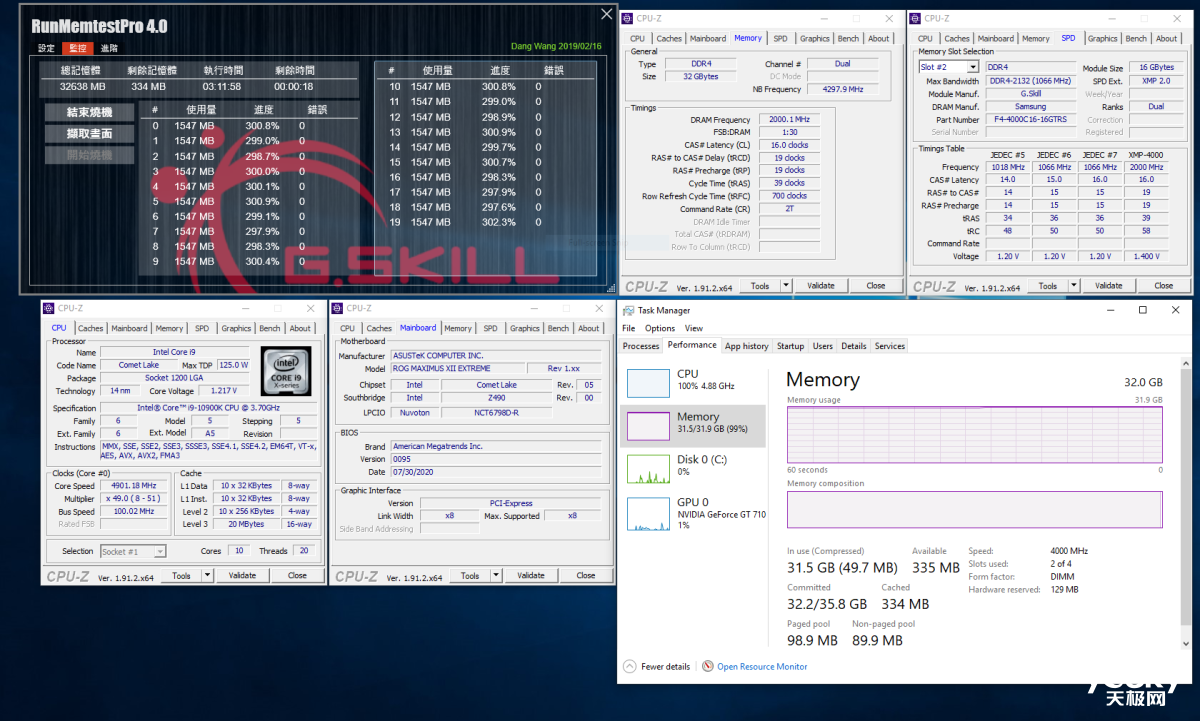The width and height of the screenshot is (1200, 721).
Task: Click the 03:11:58 elapsed time value
Action: pos(222,87)
